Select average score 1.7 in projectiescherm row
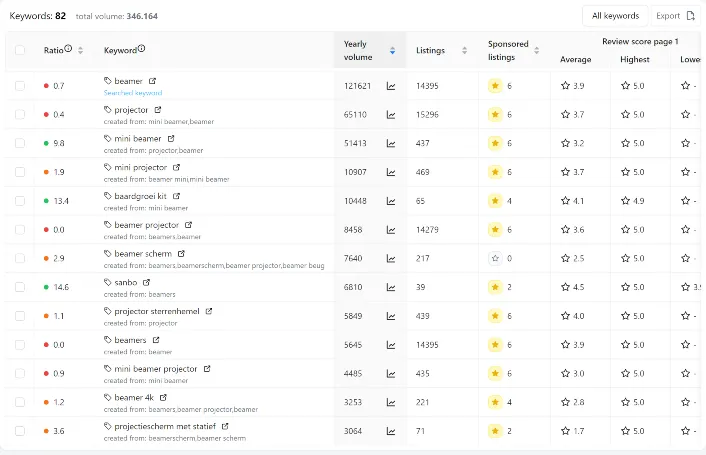 578,431
